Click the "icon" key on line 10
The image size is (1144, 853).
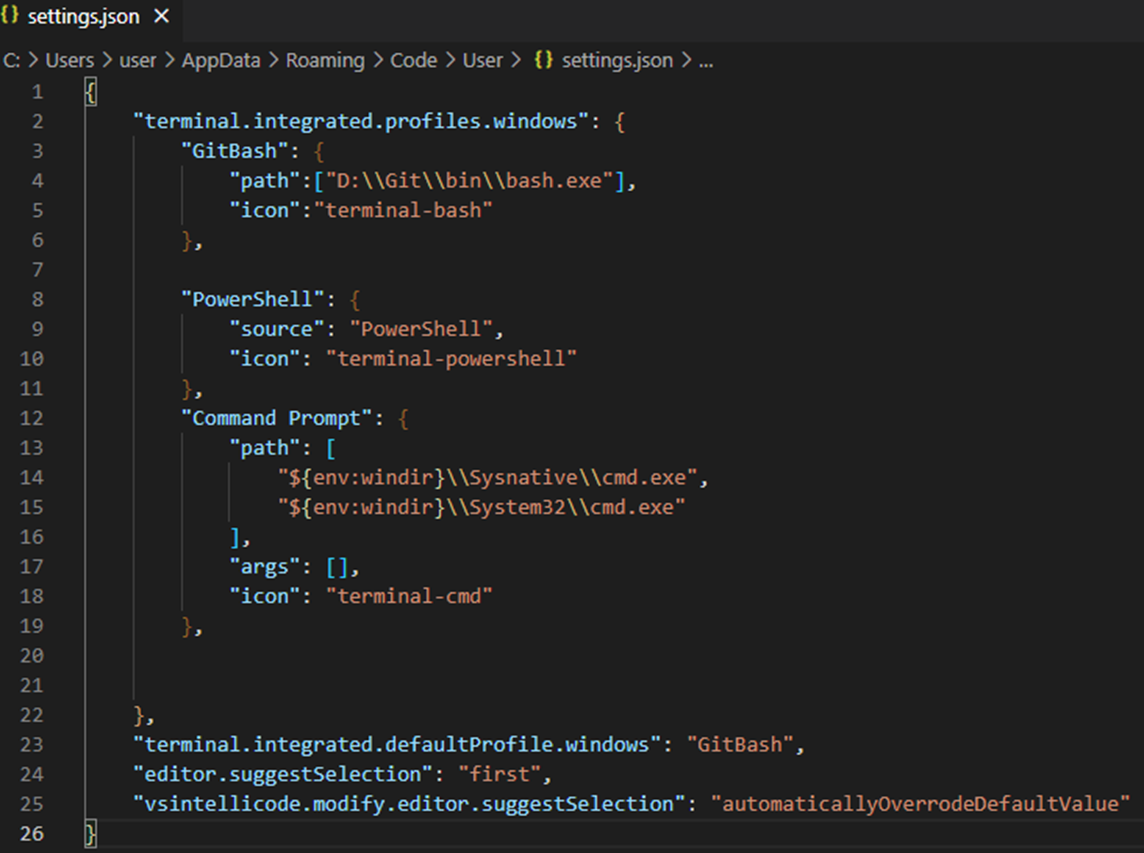click(x=265, y=359)
